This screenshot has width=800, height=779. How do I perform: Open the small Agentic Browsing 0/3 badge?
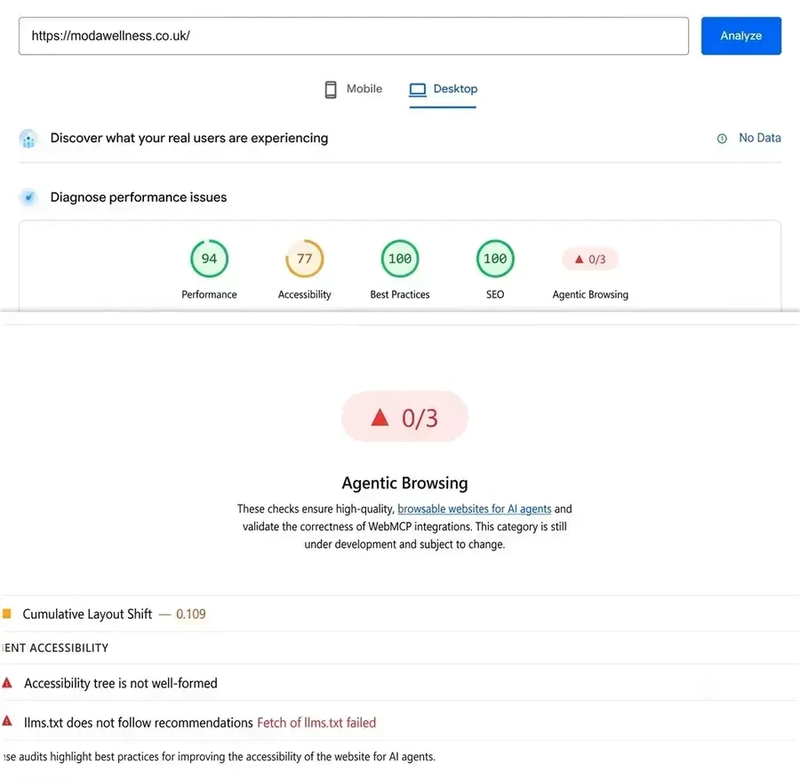click(x=590, y=259)
